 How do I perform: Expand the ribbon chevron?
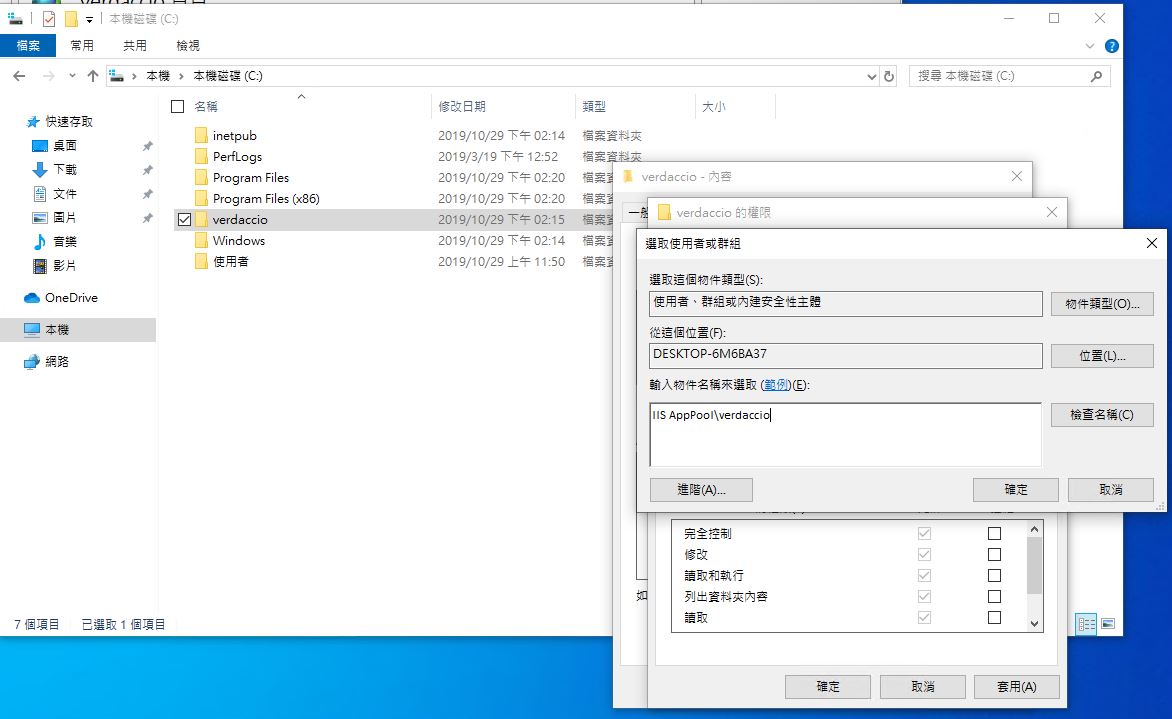[1089, 46]
